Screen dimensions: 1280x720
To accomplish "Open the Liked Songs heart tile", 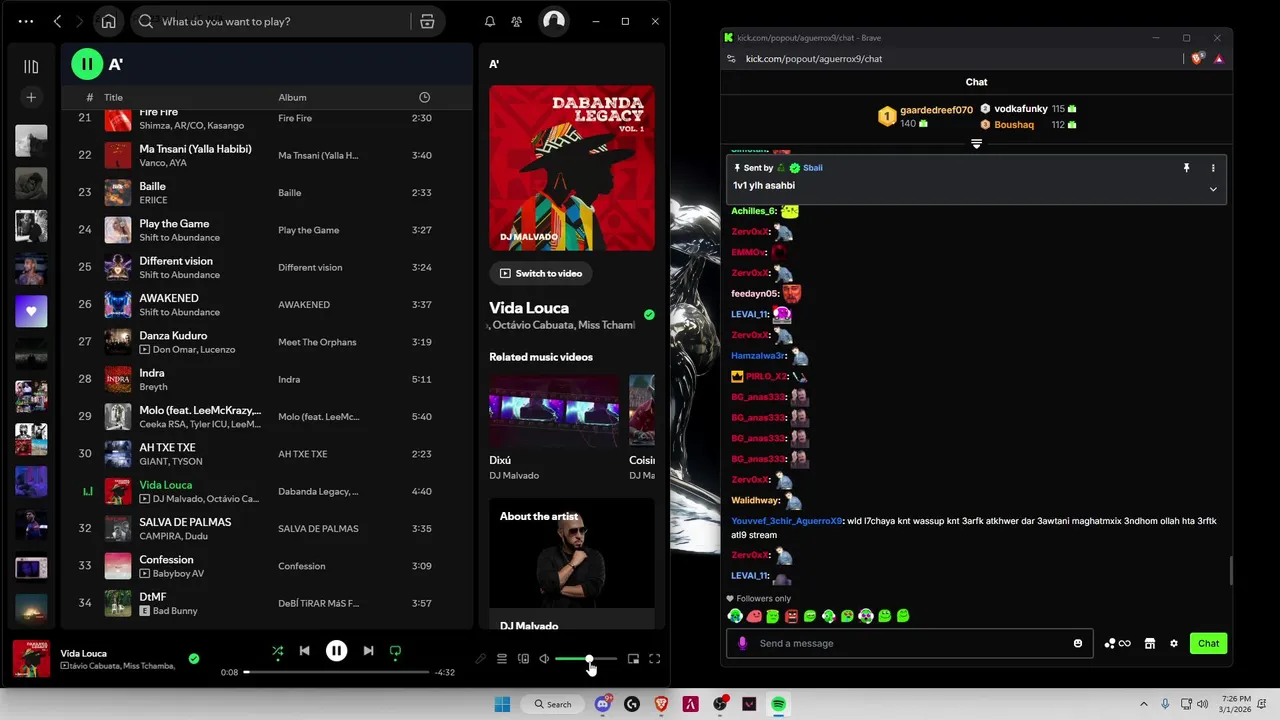I will 31,311.
